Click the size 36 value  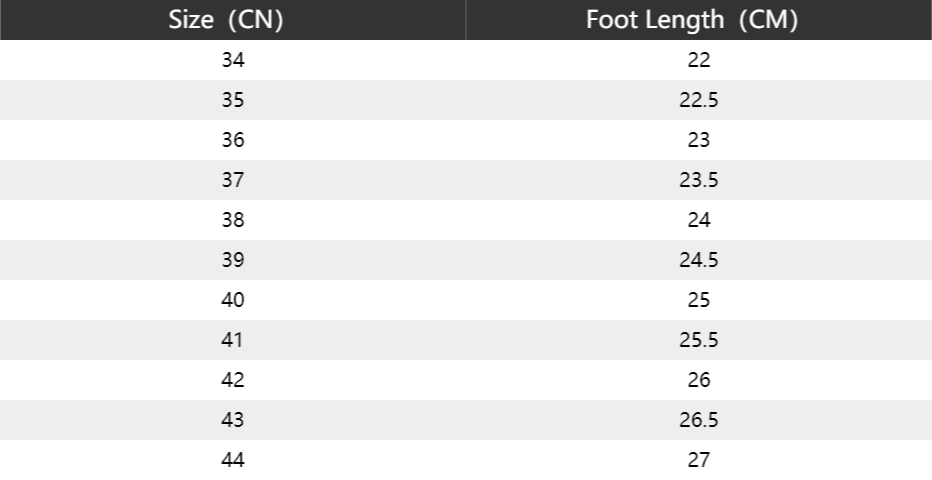[233, 140]
